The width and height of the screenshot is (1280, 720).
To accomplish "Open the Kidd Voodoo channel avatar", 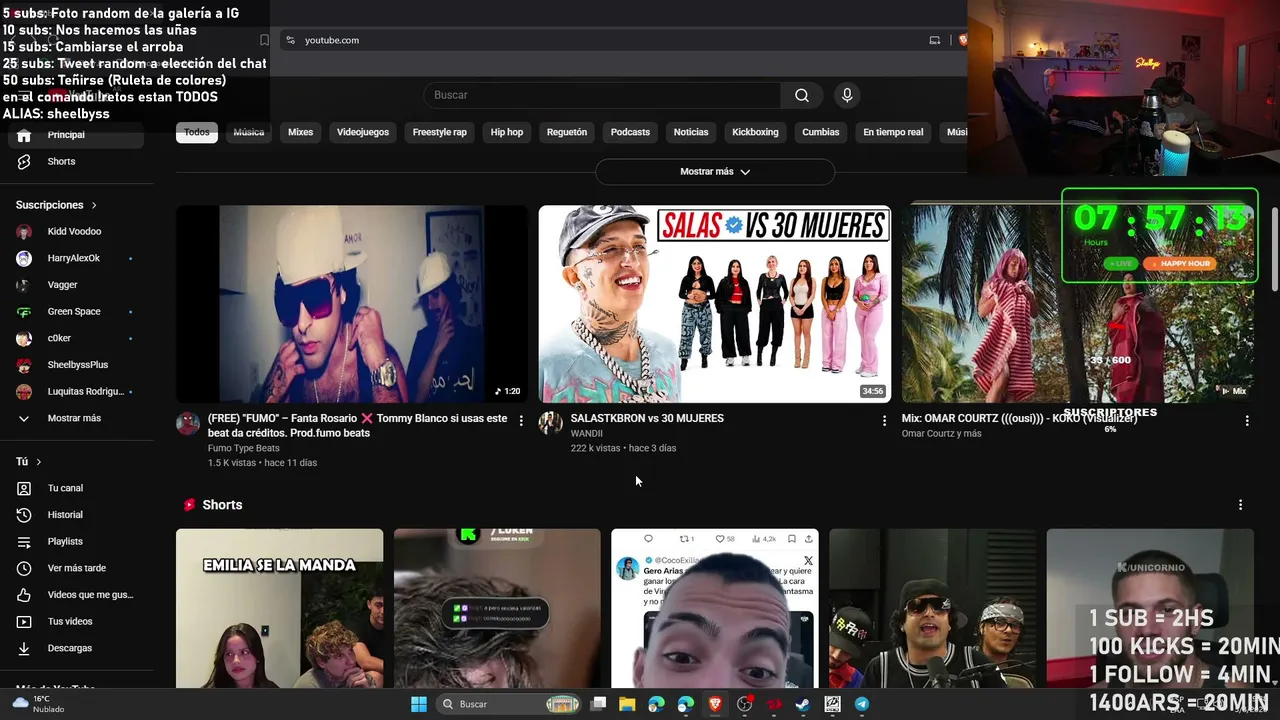I will [x=24, y=231].
